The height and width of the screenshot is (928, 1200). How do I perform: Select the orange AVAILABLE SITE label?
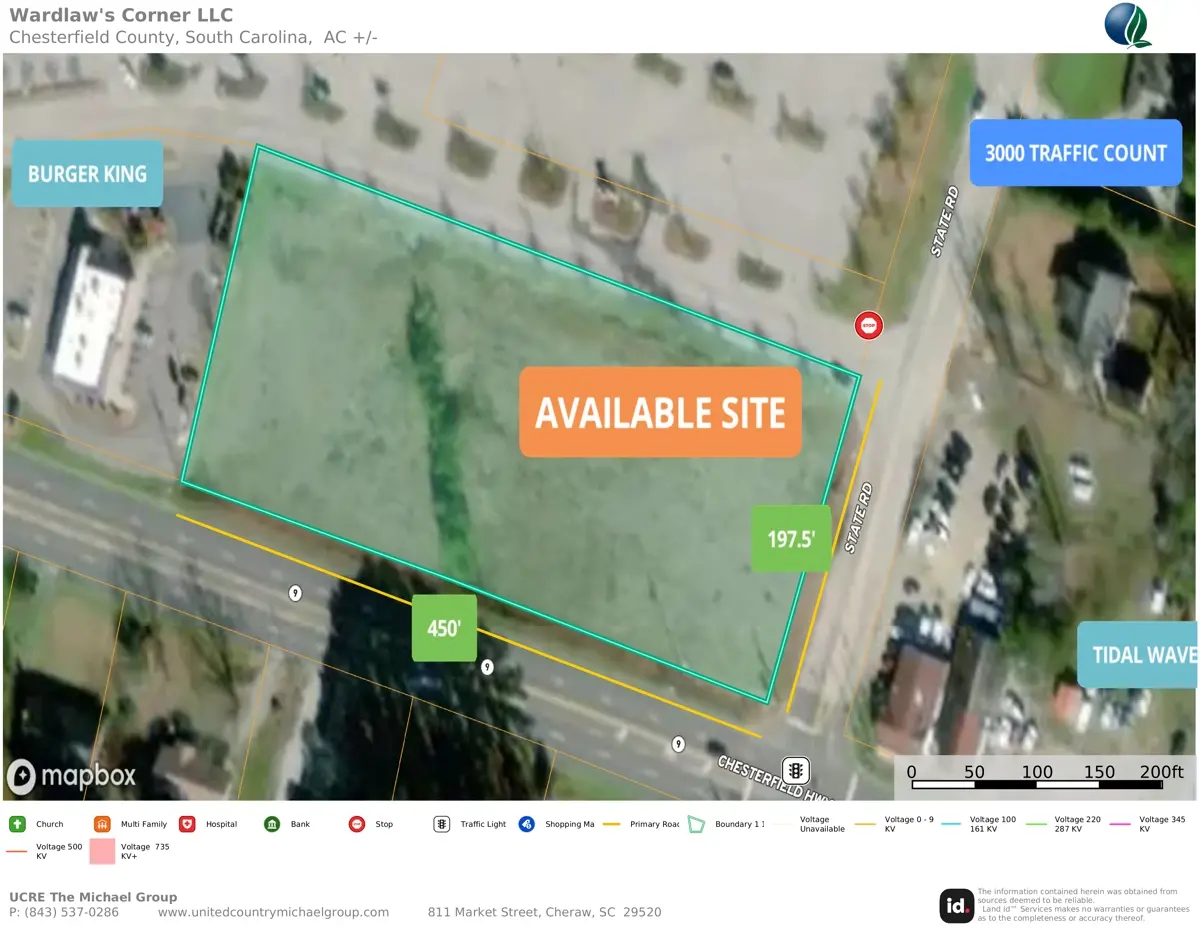click(660, 412)
